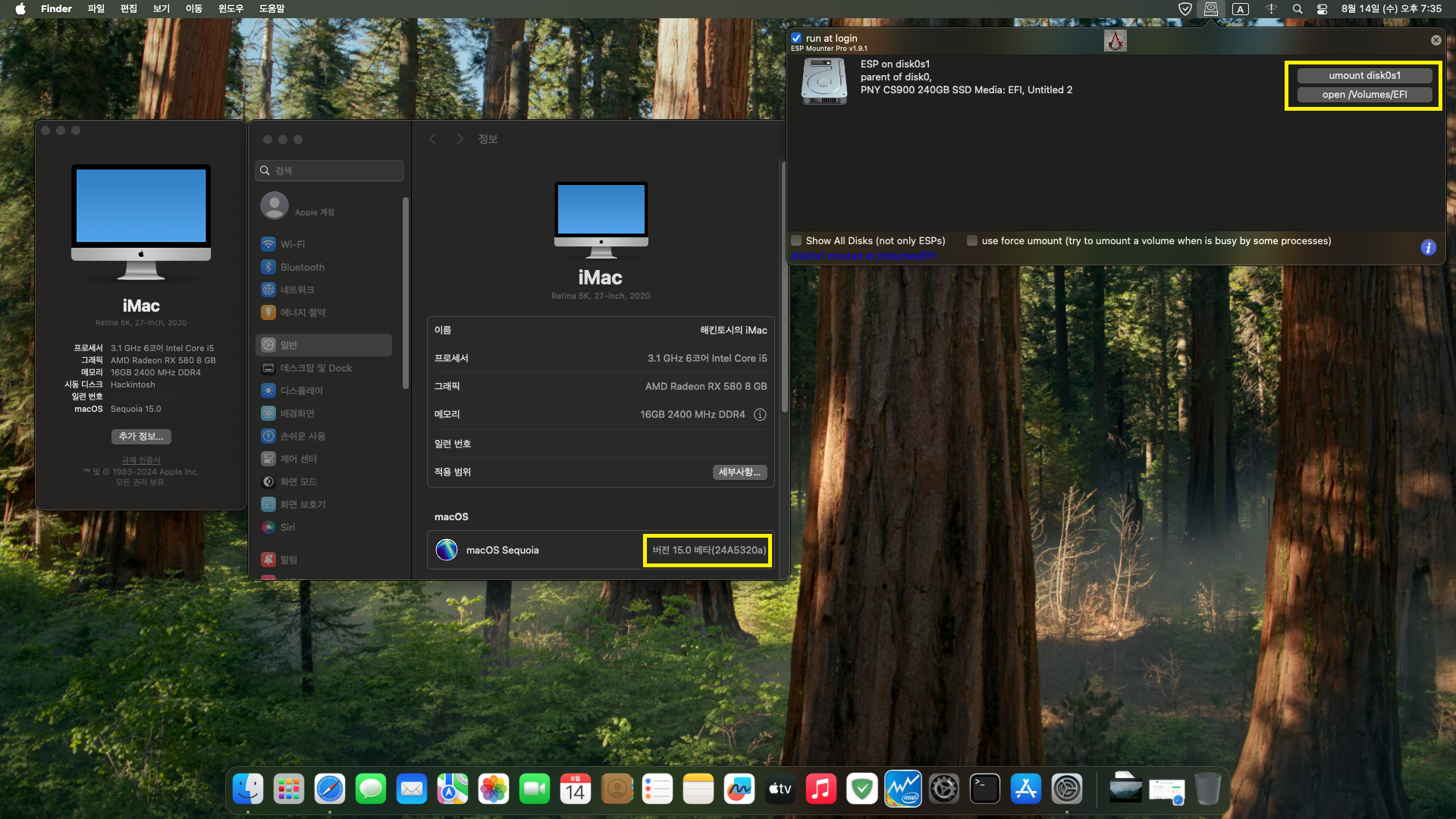The height and width of the screenshot is (819, 1456).
Task: Open Intel Power Gadget in Dock
Action: click(903, 789)
